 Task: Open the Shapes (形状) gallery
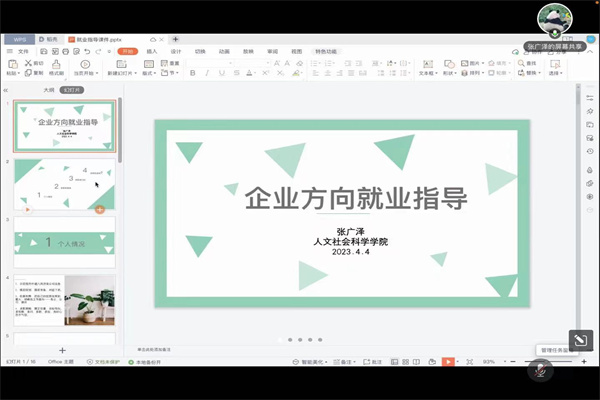point(450,64)
